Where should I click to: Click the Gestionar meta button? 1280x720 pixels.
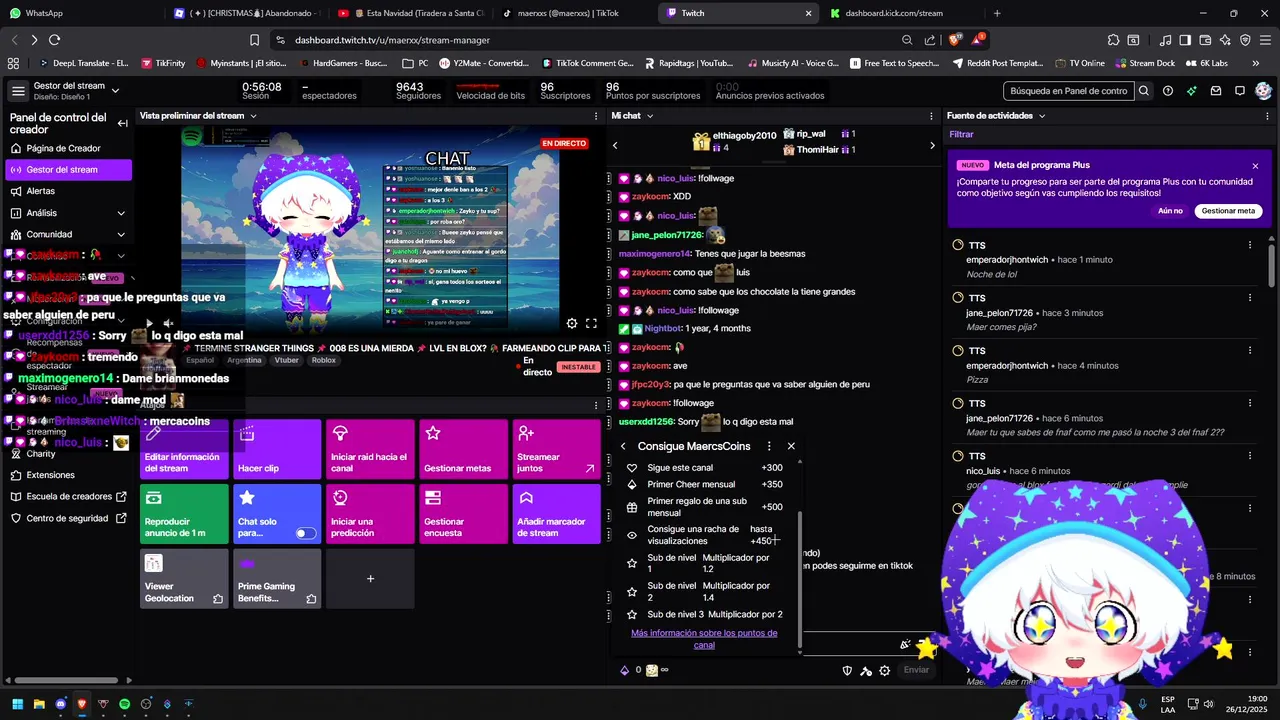[x=1228, y=211]
